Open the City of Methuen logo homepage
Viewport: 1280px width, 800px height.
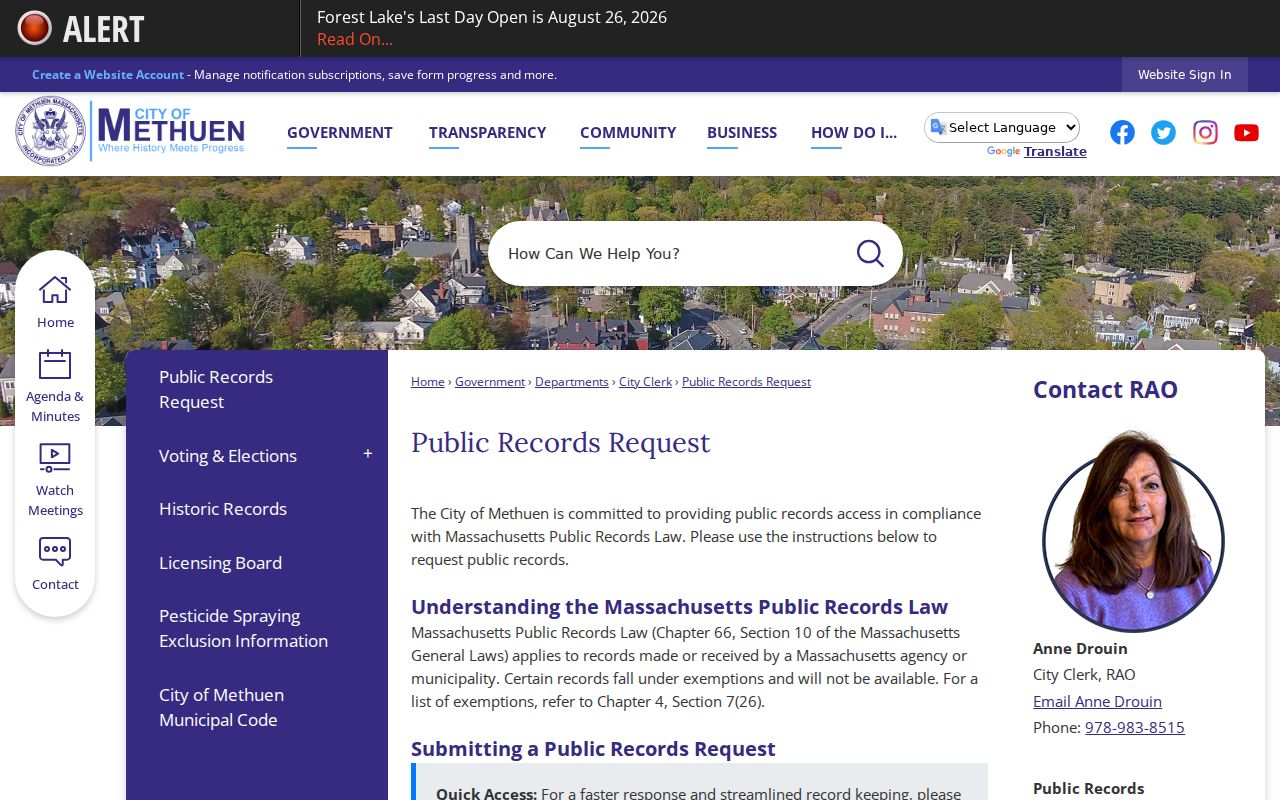coord(130,131)
